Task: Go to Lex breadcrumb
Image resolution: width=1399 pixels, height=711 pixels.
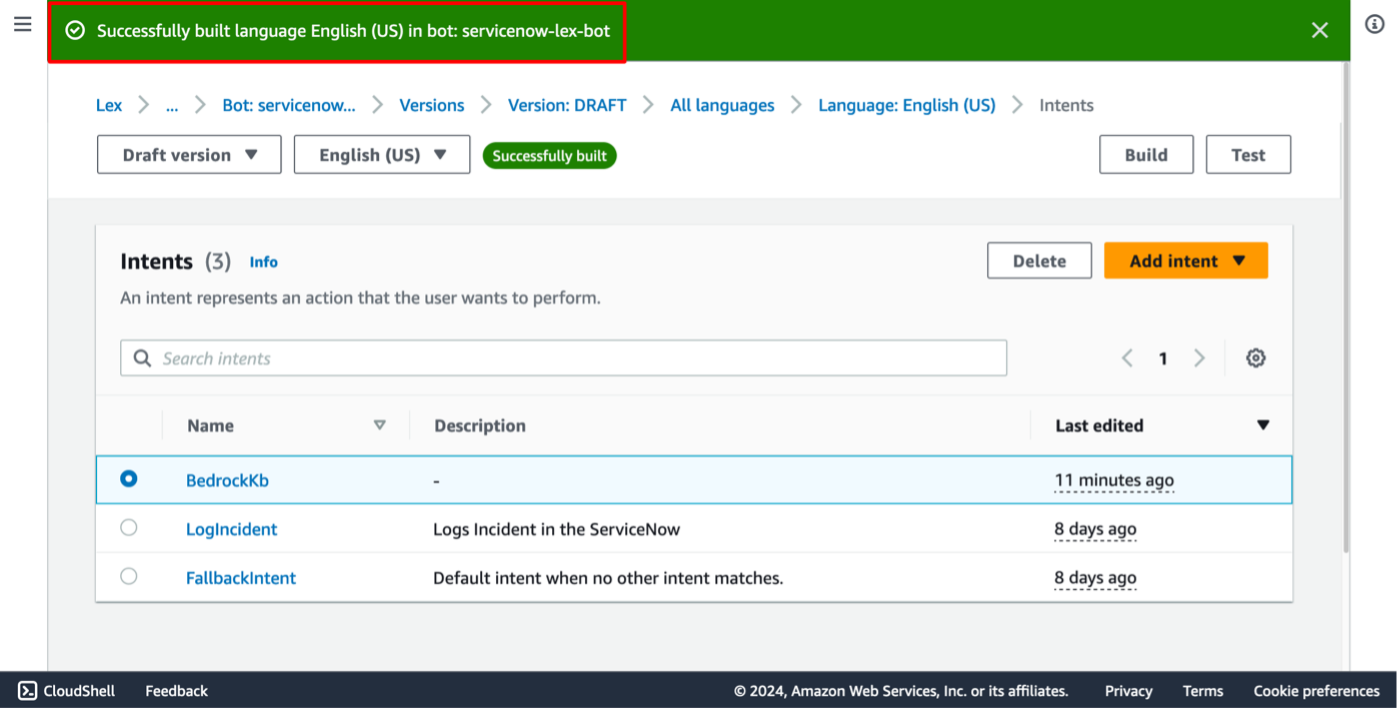Action: 109,105
